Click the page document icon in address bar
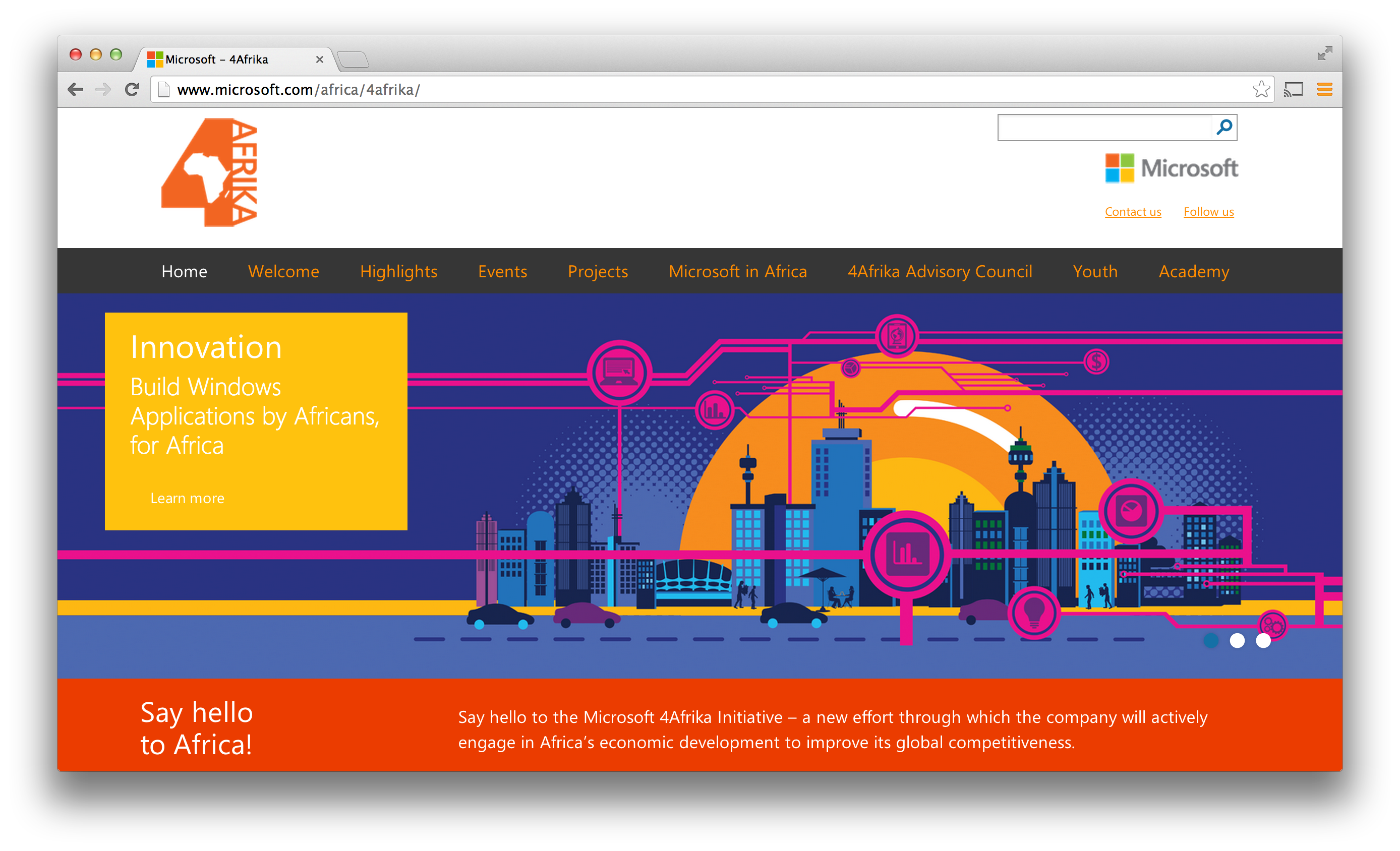 tap(163, 90)
